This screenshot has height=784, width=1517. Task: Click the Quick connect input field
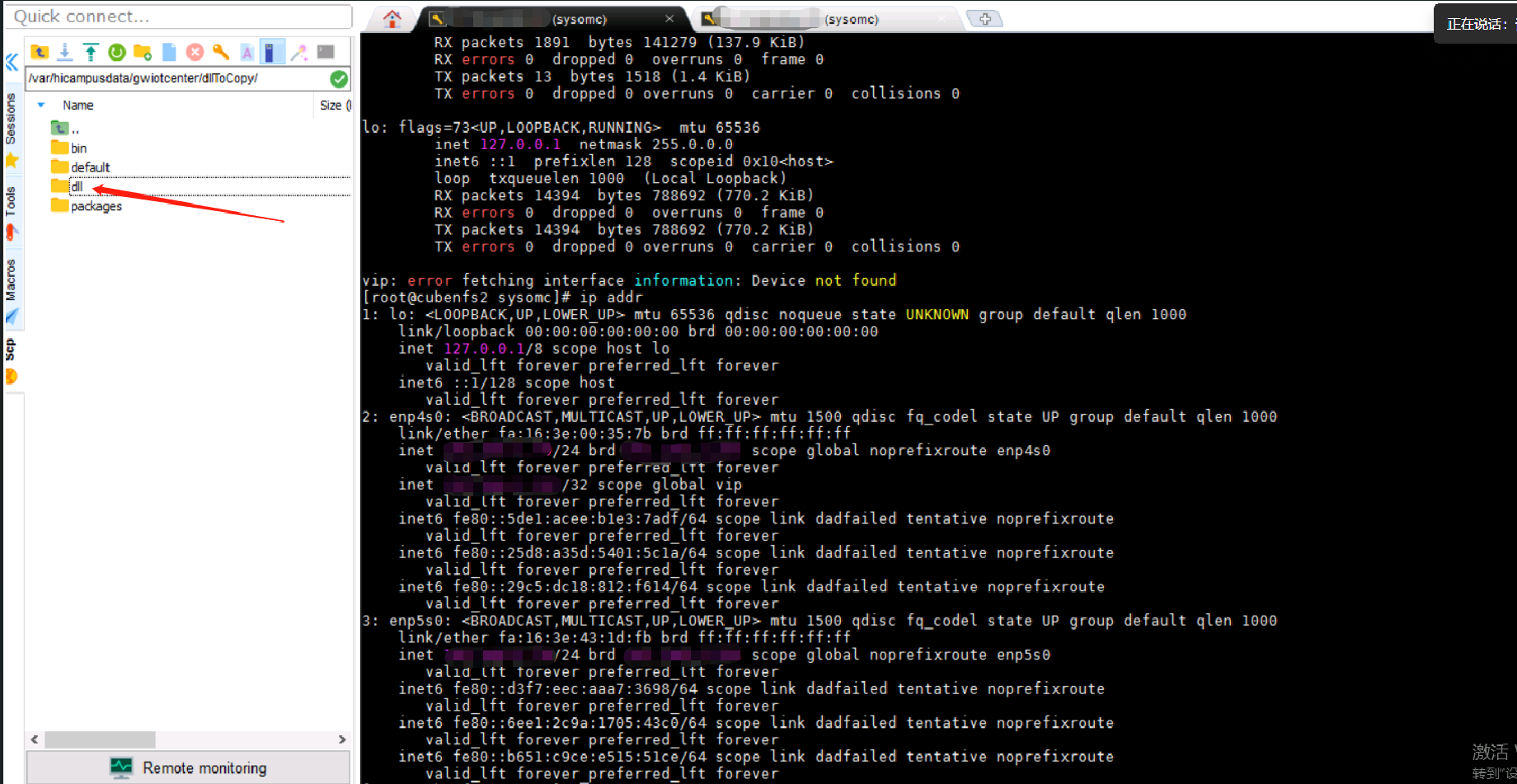179,16
